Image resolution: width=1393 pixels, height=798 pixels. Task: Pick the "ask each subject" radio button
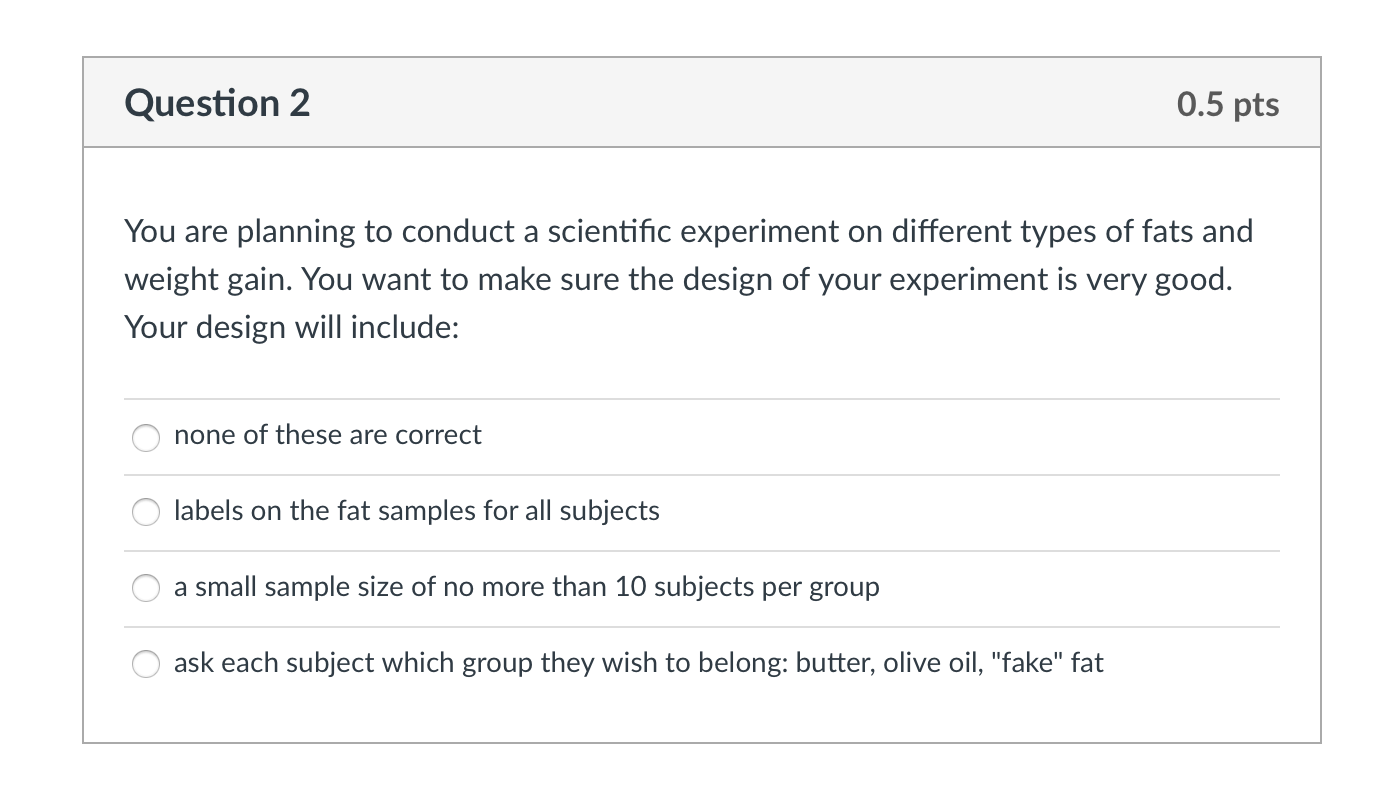click(146, 665)
